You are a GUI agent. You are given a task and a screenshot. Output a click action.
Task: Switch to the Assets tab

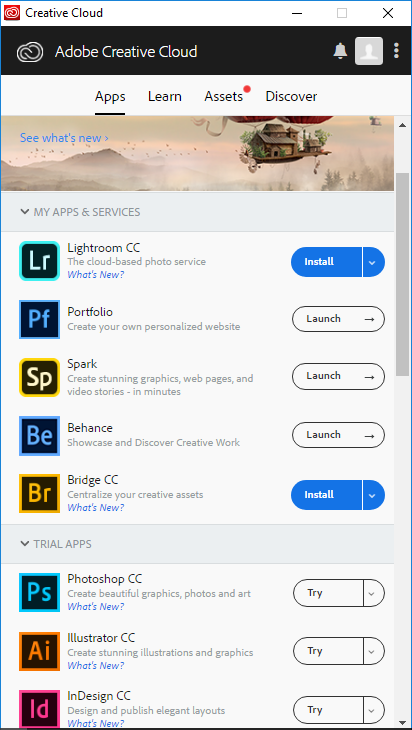(223, 96)
